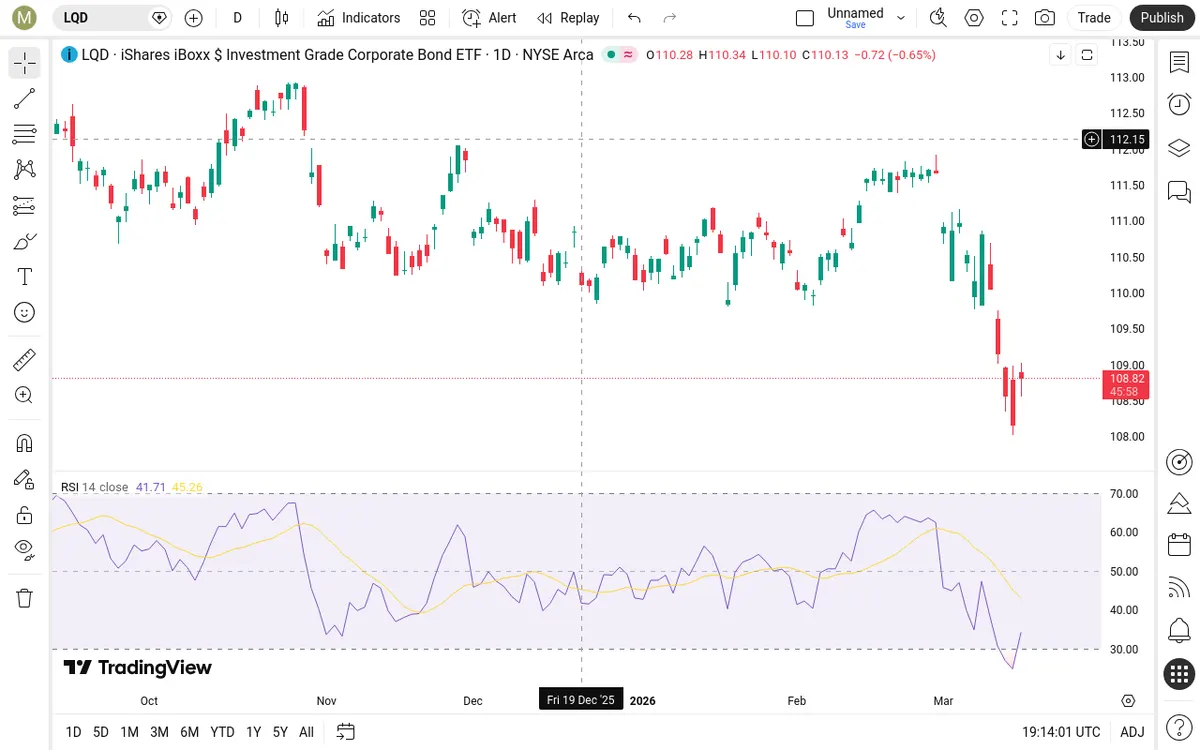
Task: Open the news feed icon
Action: [x=1179, y=588]
